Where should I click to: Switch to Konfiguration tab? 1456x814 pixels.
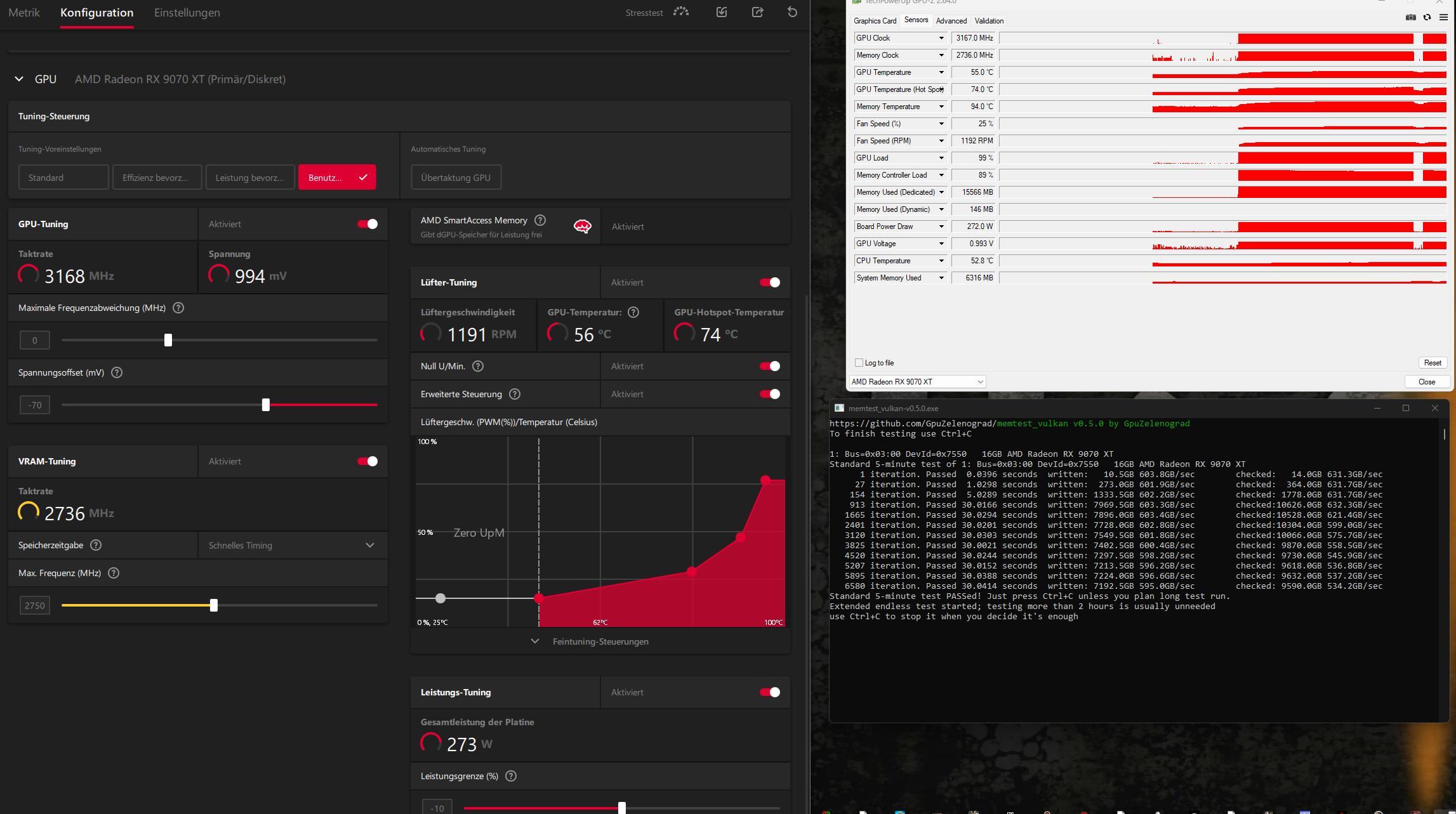coord(97,13)
